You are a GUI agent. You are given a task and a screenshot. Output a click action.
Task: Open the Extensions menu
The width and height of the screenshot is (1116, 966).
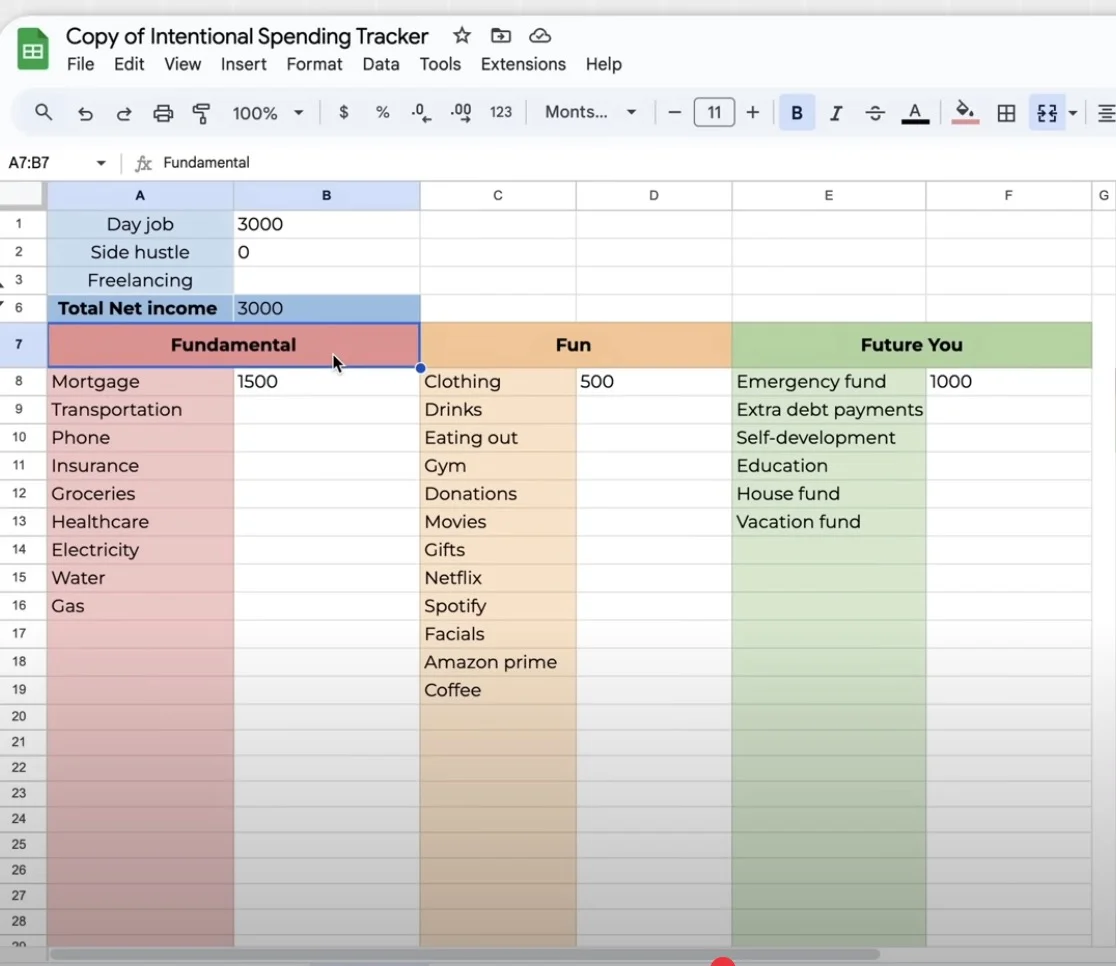(523, 64)
